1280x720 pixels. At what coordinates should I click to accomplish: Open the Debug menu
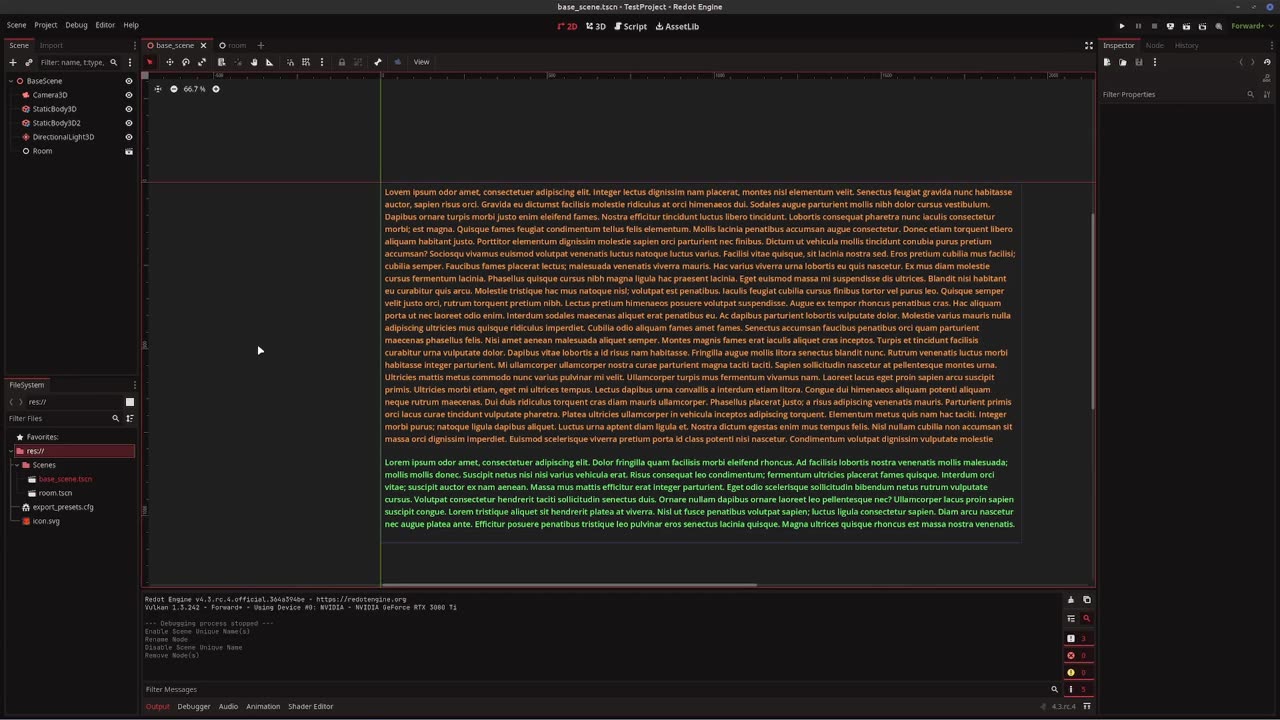[x=76, y=25]
